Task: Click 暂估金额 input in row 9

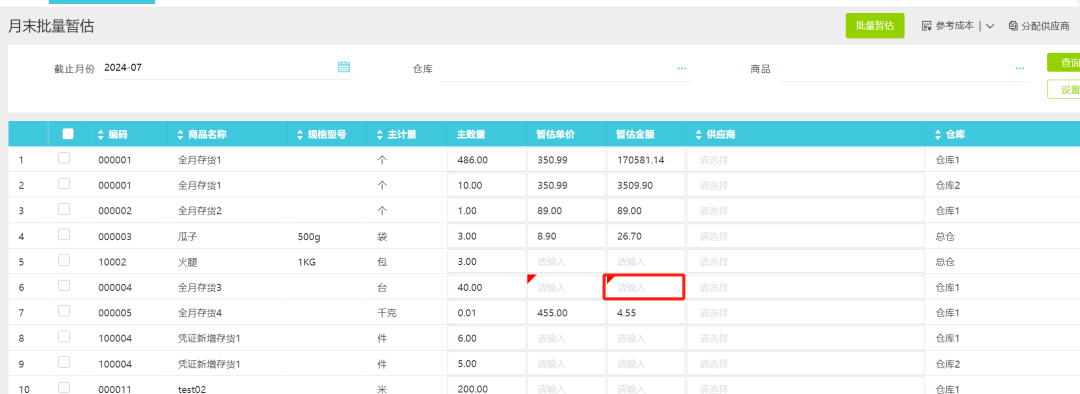Action: click(645, 364)
